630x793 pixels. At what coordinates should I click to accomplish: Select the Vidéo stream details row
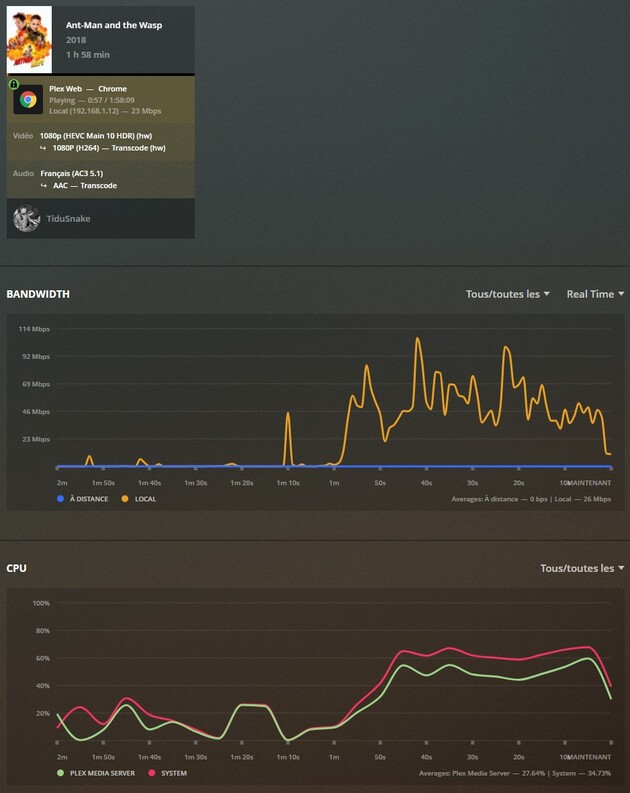click(101, 142)
